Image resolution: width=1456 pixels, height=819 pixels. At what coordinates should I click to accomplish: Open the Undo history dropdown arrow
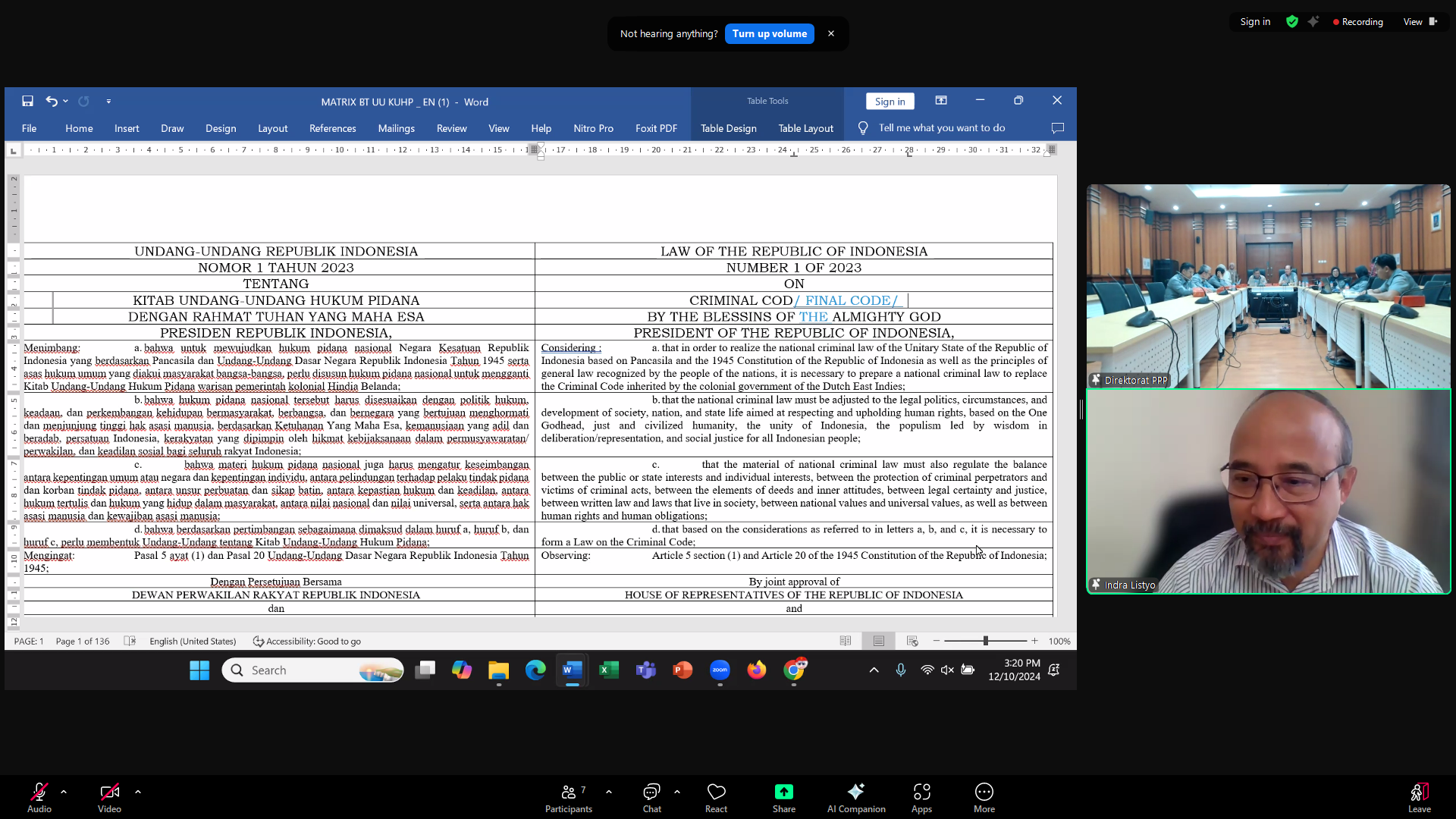click(66, 101)
